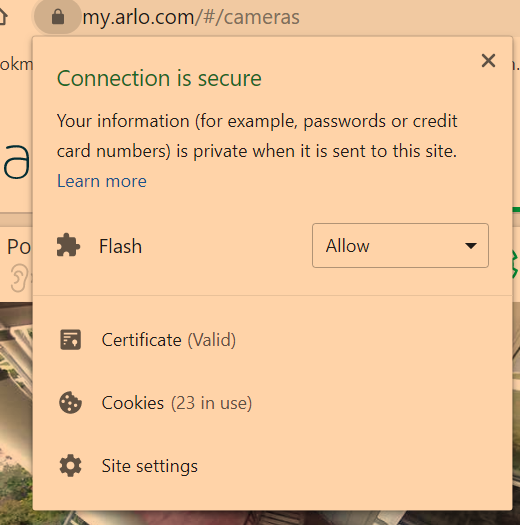Click the Flash puzzle-piece plugin icon
The height and width of the screenshot is (525, 520).
click(68, 245)
